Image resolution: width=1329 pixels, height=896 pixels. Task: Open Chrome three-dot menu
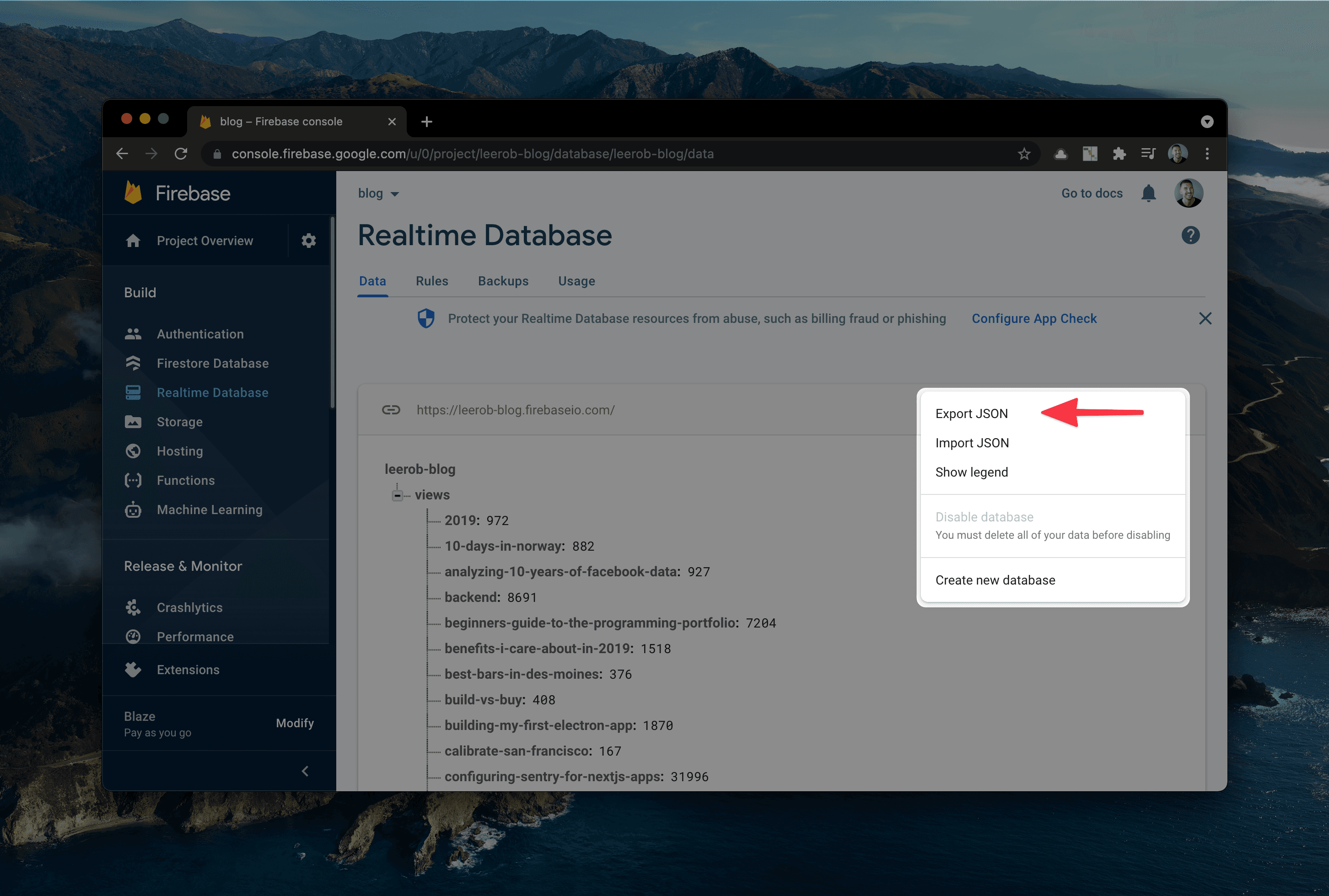click(x=1207, y=154)
